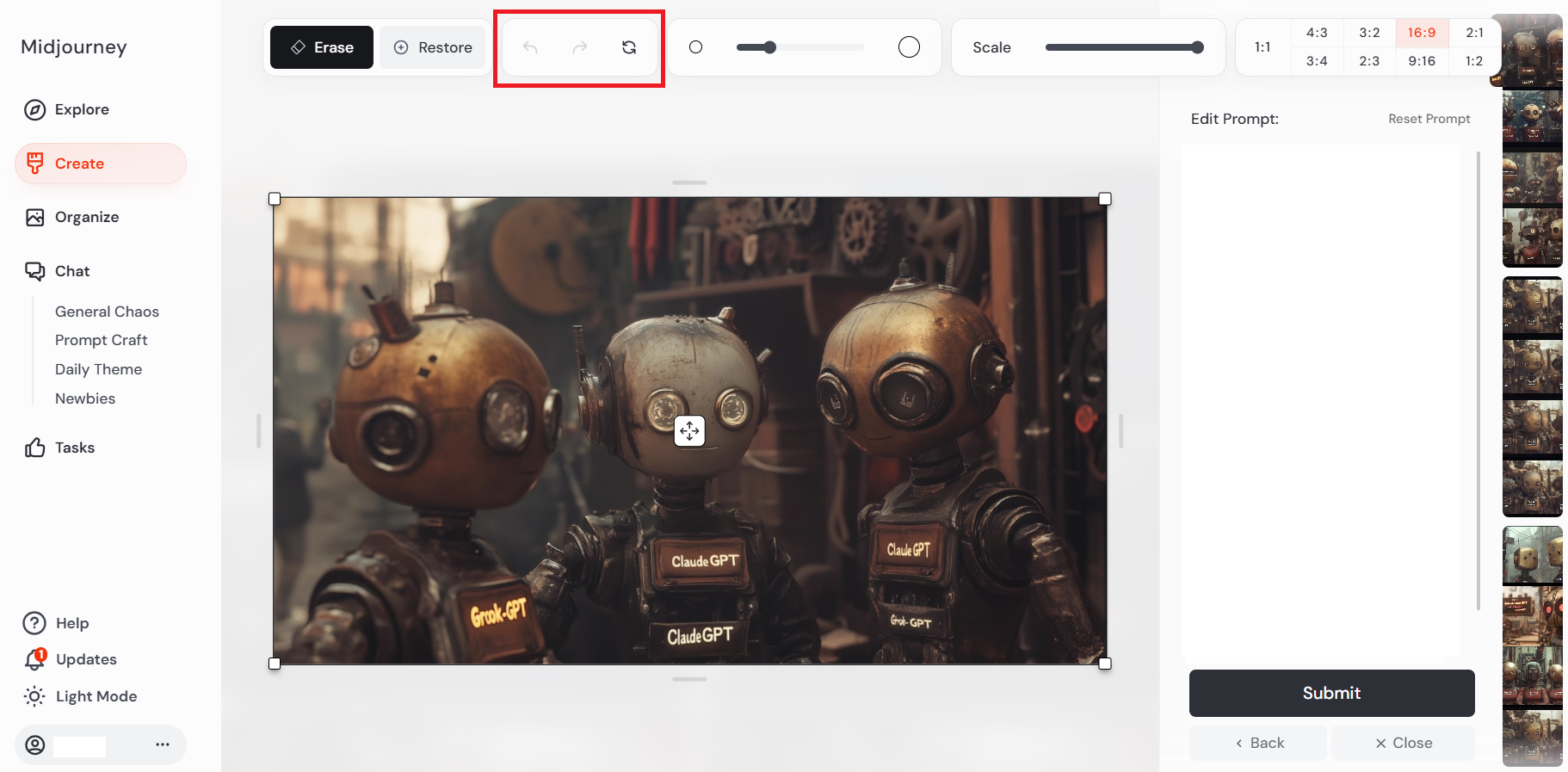Screen dimensions: 1568x772
Task: Click the top edge canvas handle
Action: [689, 182]
